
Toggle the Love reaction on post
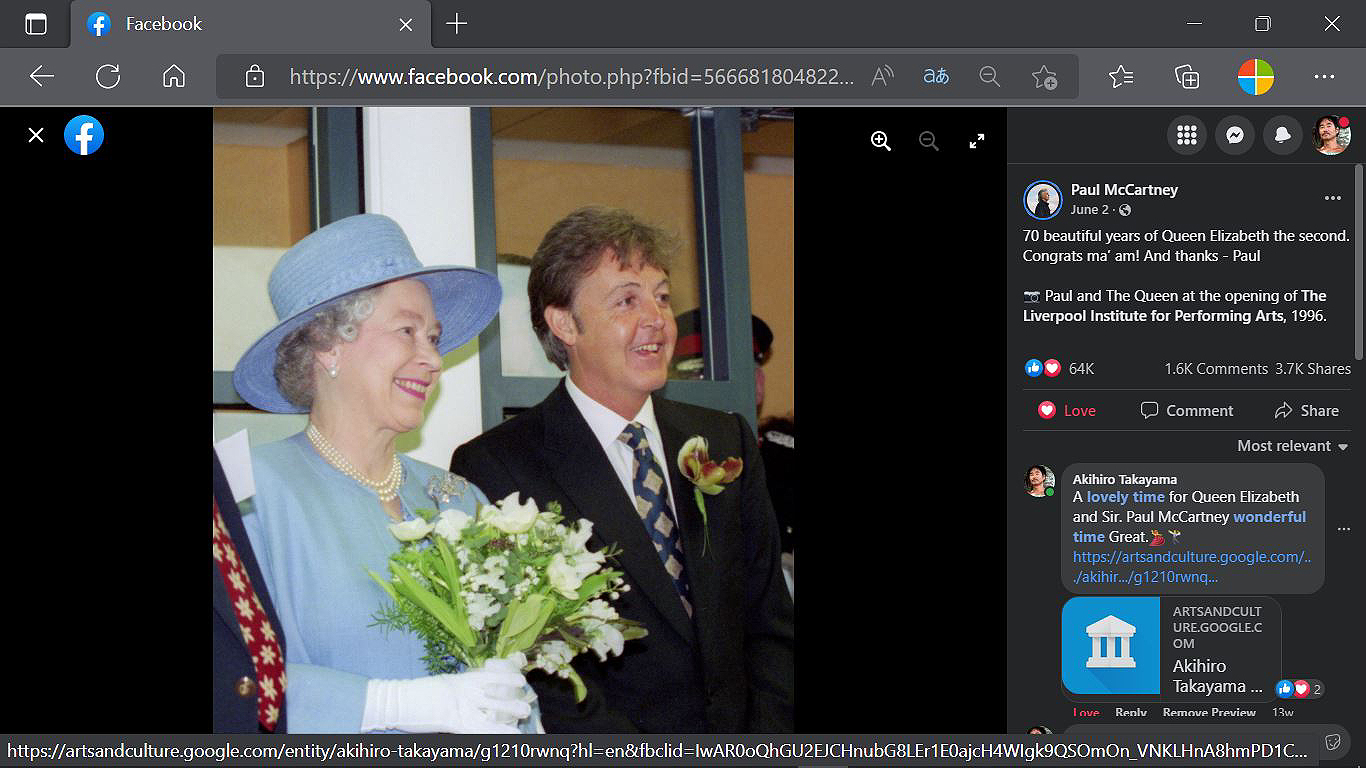(x=1066, y=410)
